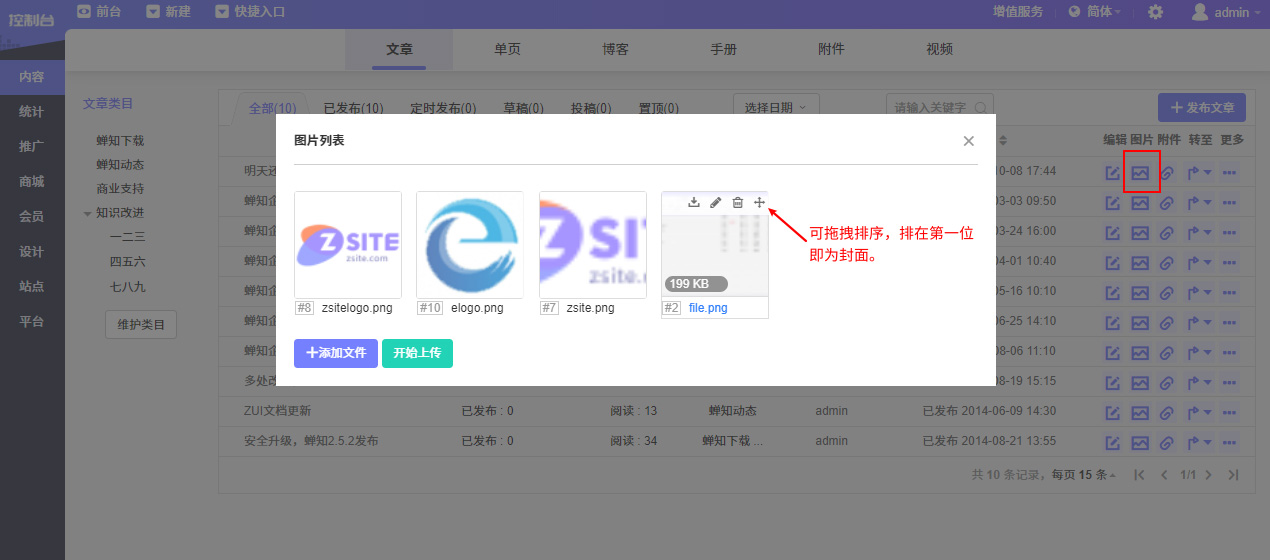Open the settings gear in top bar

point(1155,12)
